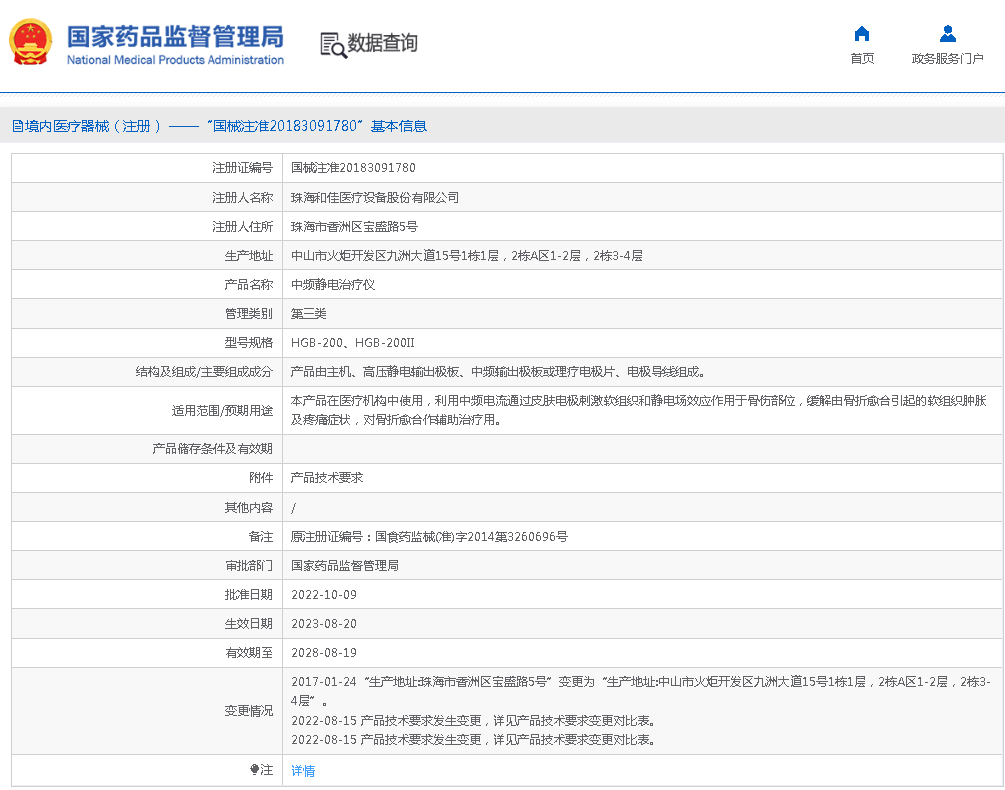Open the 详情 link in the bottom row

(x=303, y=771)
